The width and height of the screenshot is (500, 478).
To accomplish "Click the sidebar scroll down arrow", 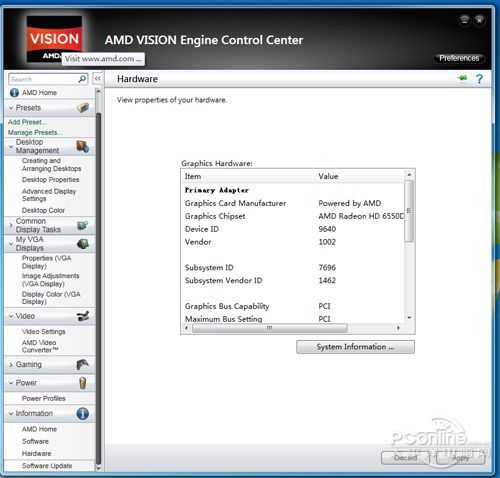I will point(98,467).
